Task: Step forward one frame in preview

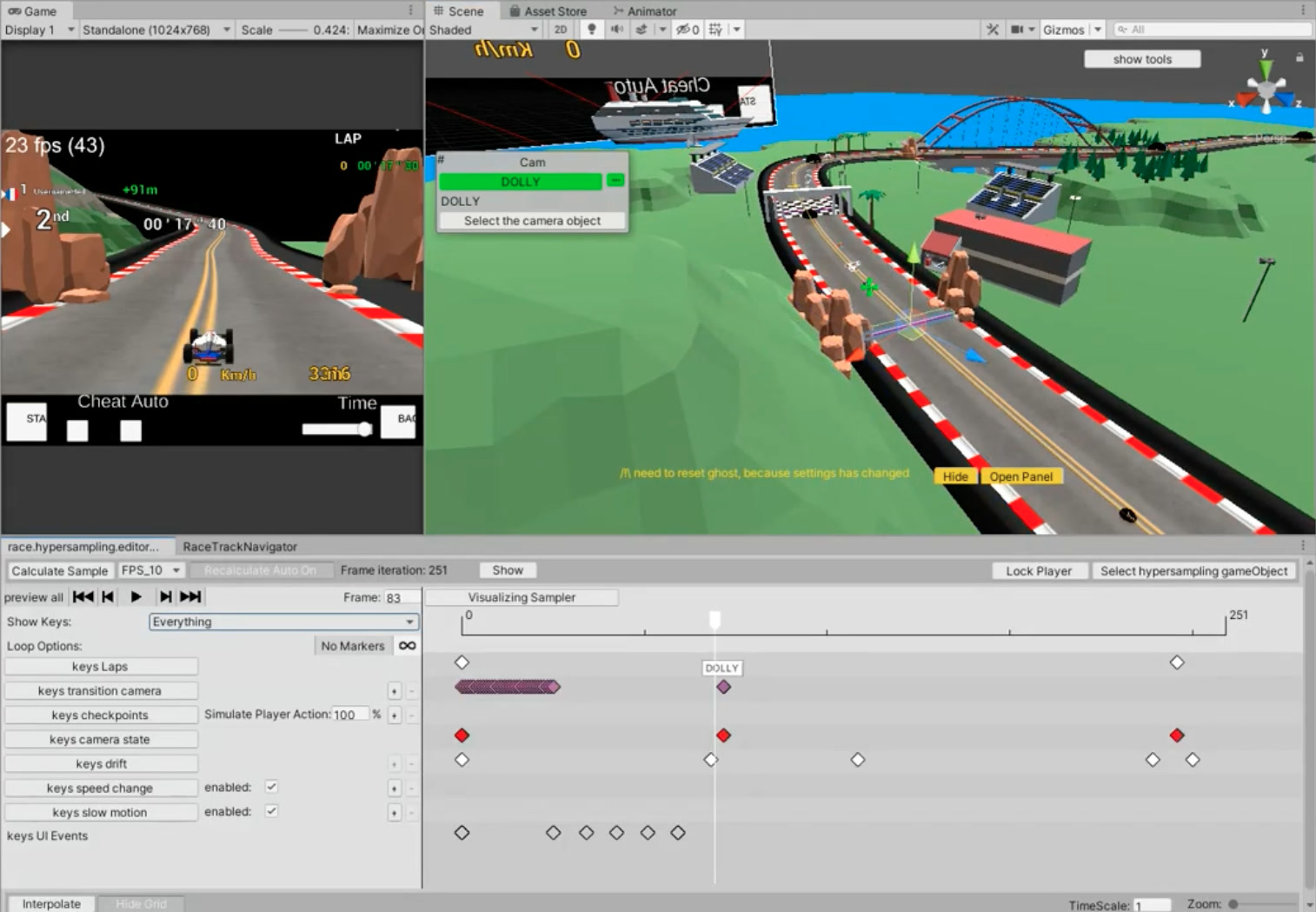Action: point(165,596)
